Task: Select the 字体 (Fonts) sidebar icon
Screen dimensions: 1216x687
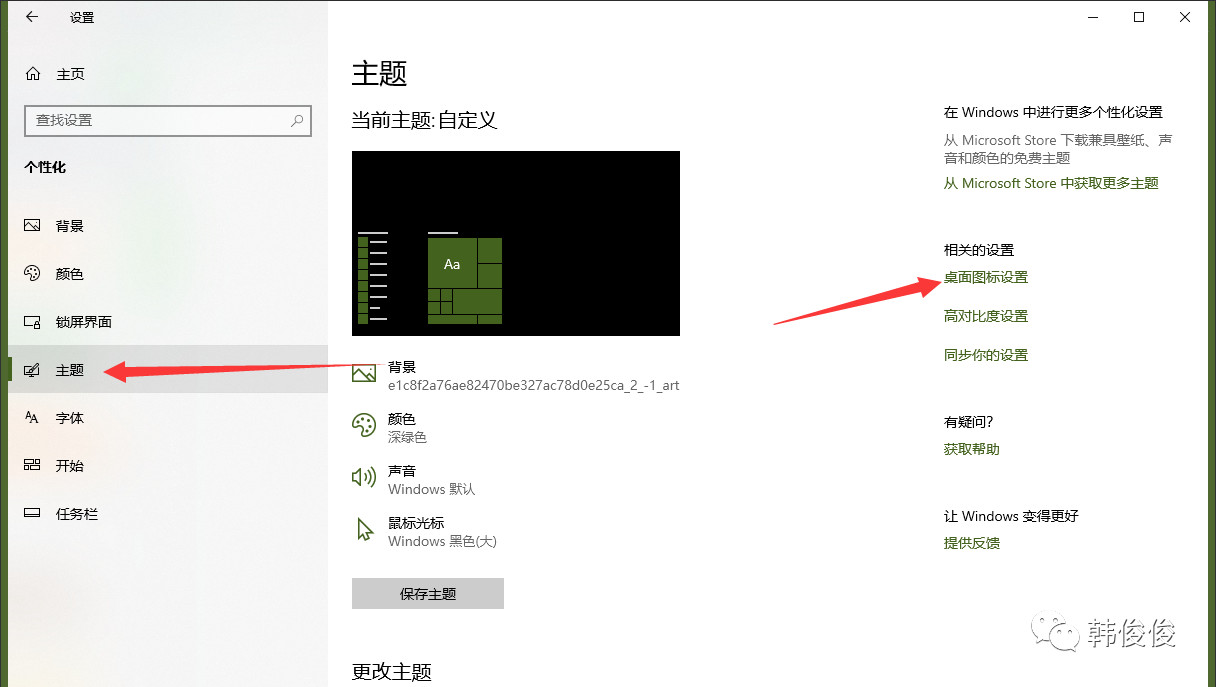Action: (x=31, y=418)
